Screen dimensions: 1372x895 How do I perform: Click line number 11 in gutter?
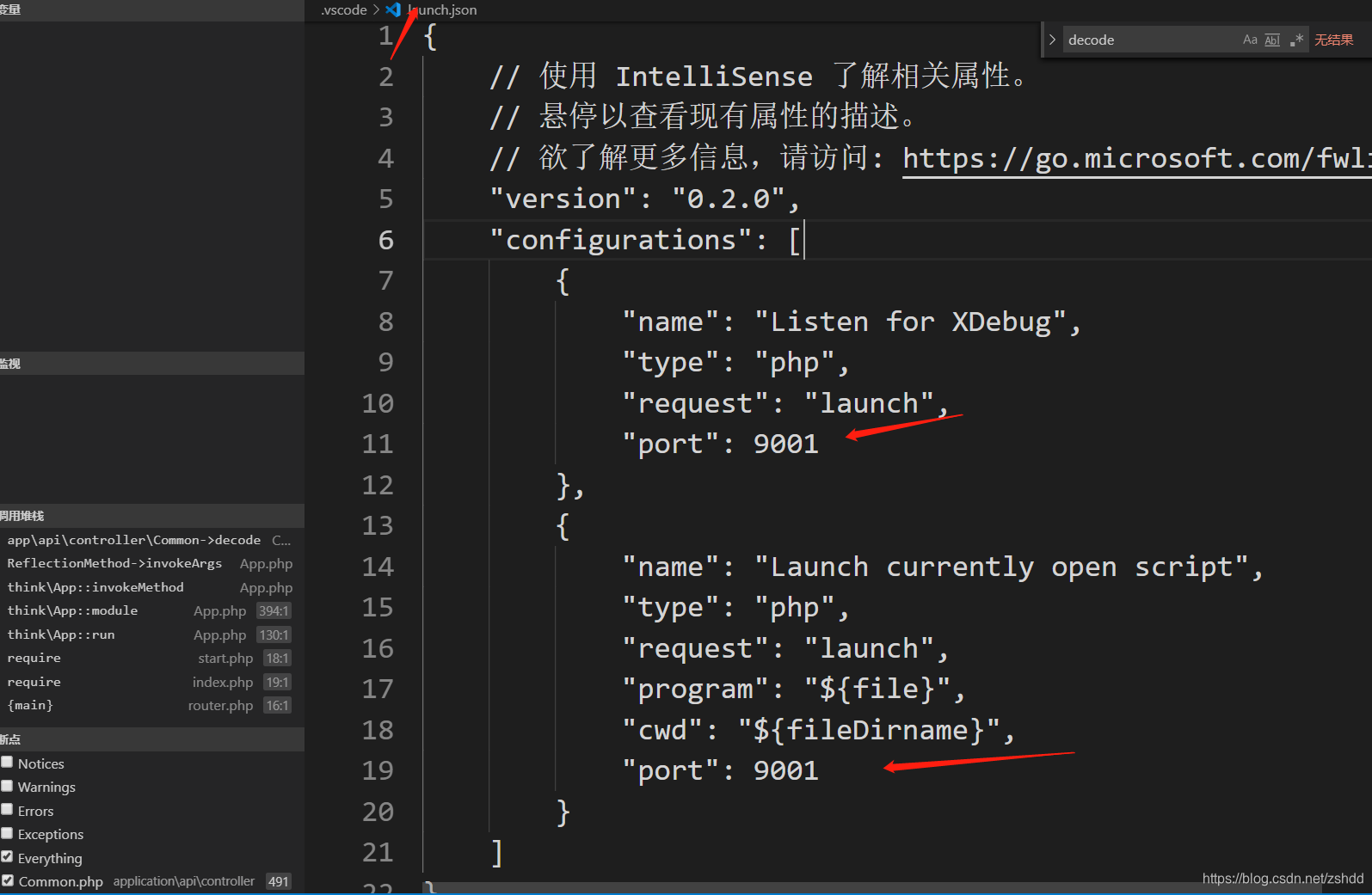[x=378, y=444]
